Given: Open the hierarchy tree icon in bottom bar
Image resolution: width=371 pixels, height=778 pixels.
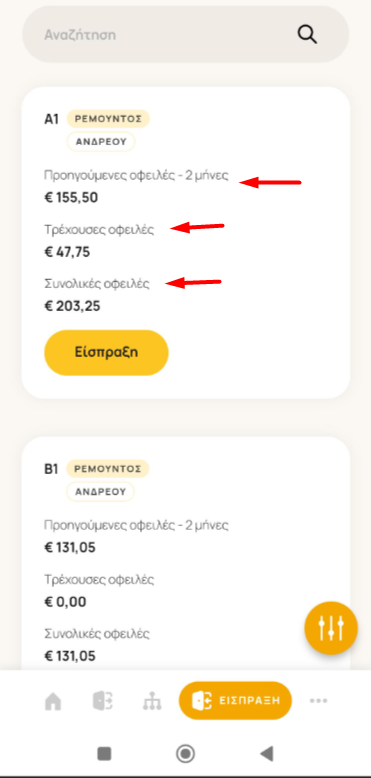Looking at the screenshot, I should (149, 701).
